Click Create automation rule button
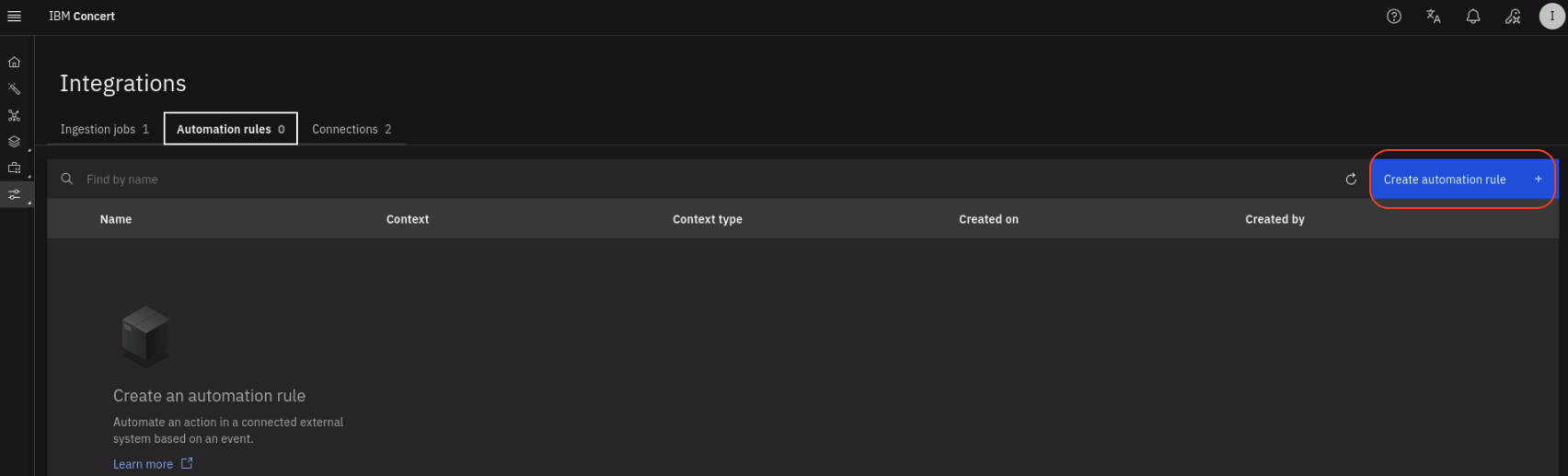The height and width of the screenshot is (476, 1568). pyautogui.click(x=1461, y=180)
